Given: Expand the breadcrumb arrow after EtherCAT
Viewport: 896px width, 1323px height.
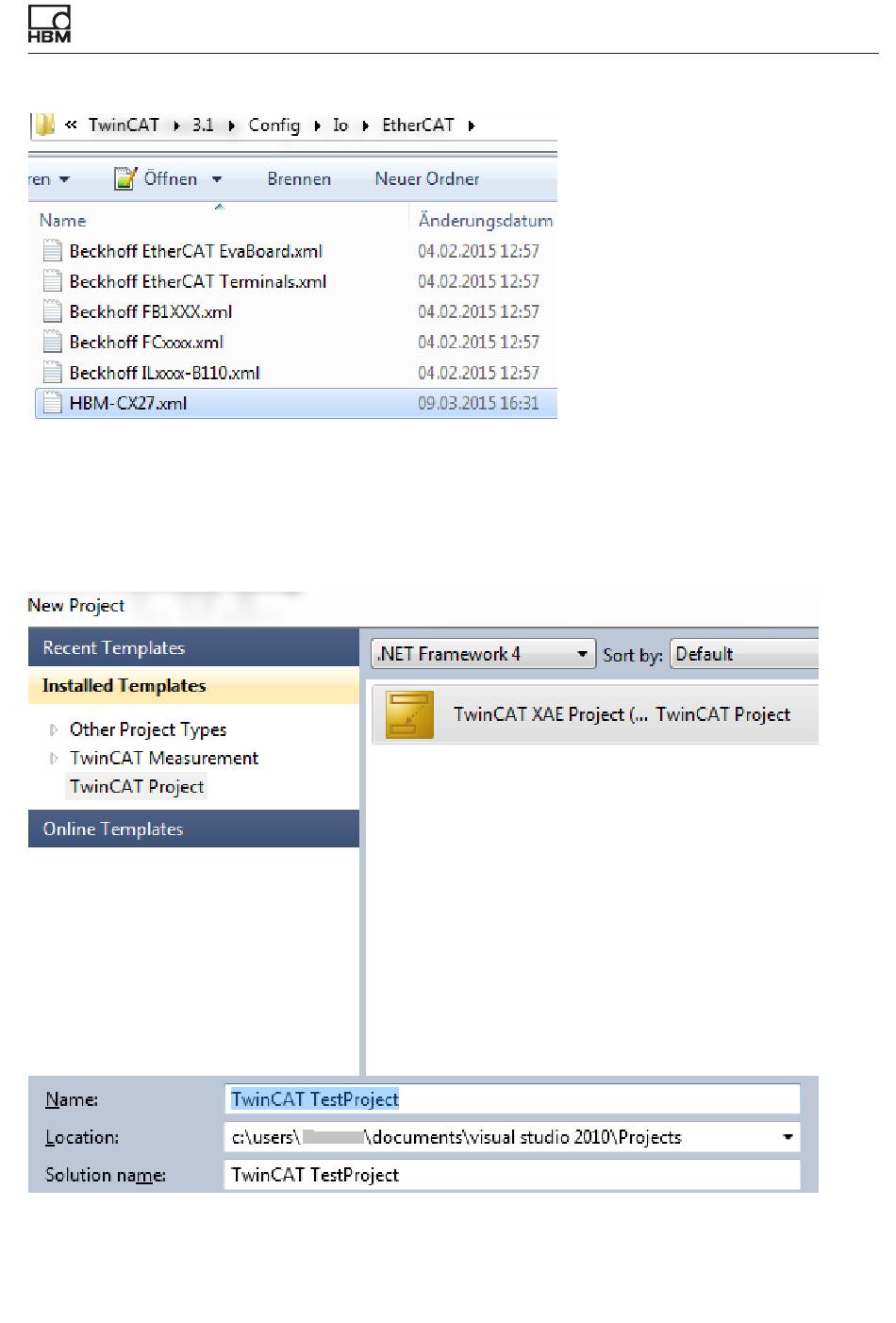Looking at the screenshot, I should pos(471,126).
